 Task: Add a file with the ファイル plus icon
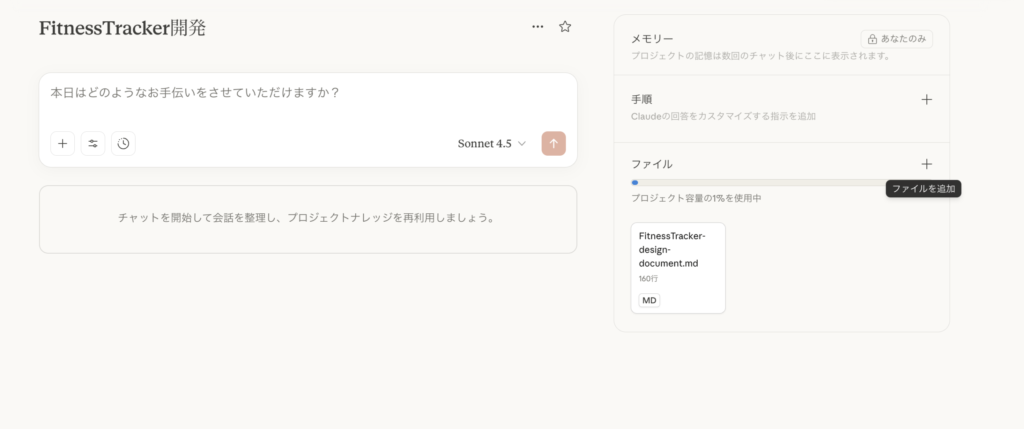click(926, 164)
